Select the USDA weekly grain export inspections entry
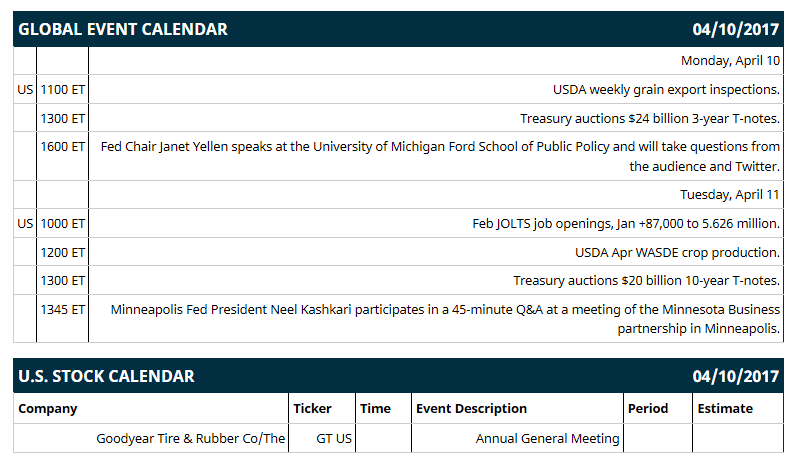The width and height of the screenshot is (805, 468). 666,90
